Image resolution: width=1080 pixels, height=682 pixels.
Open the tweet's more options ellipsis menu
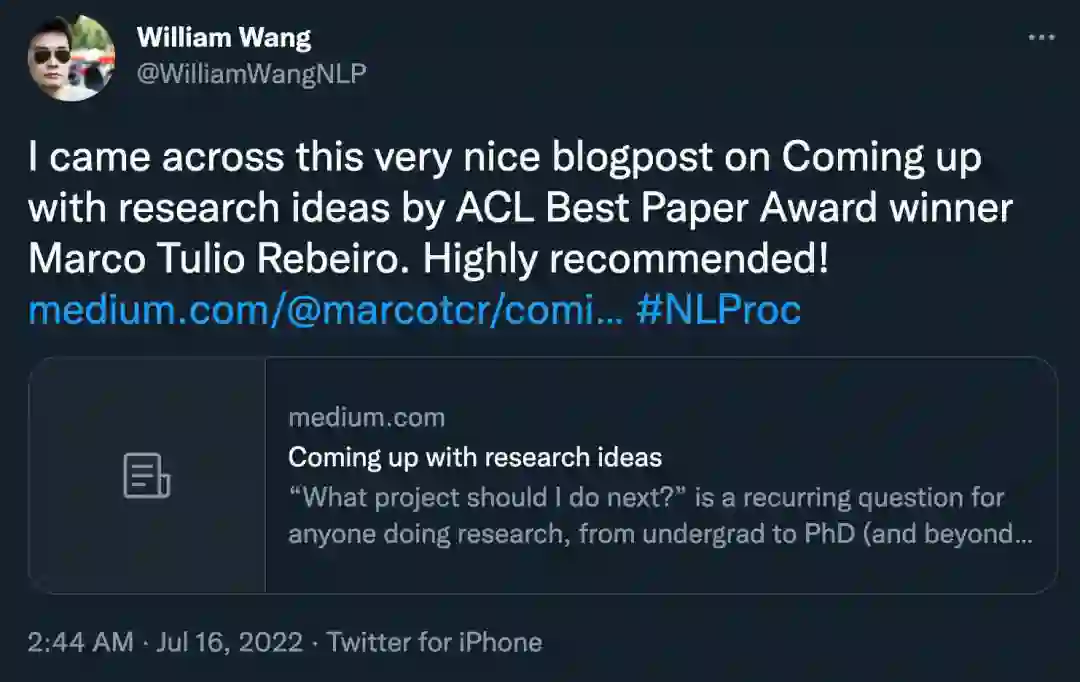[x=1041, y=38]
